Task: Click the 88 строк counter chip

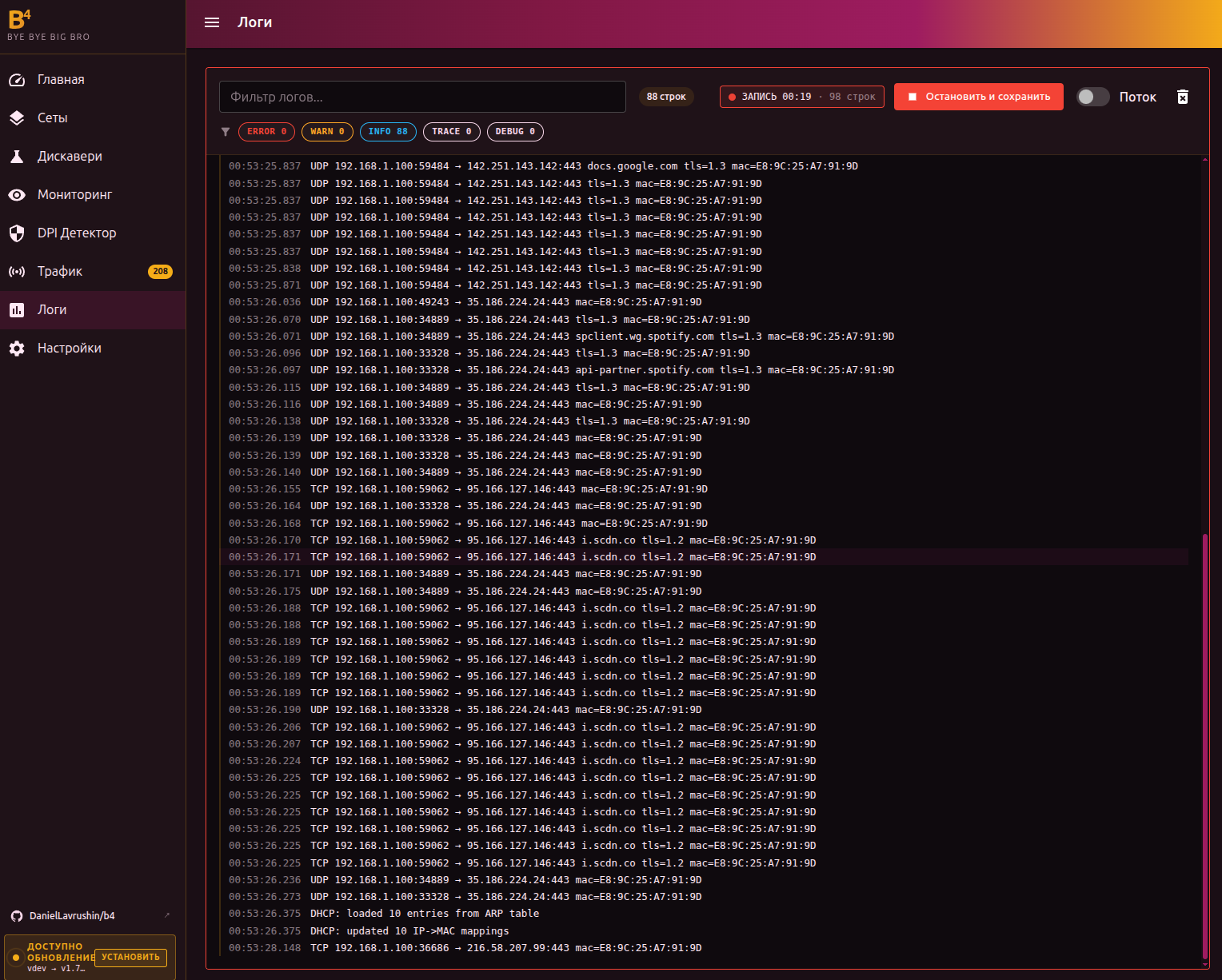Action: tap(666, 97)
